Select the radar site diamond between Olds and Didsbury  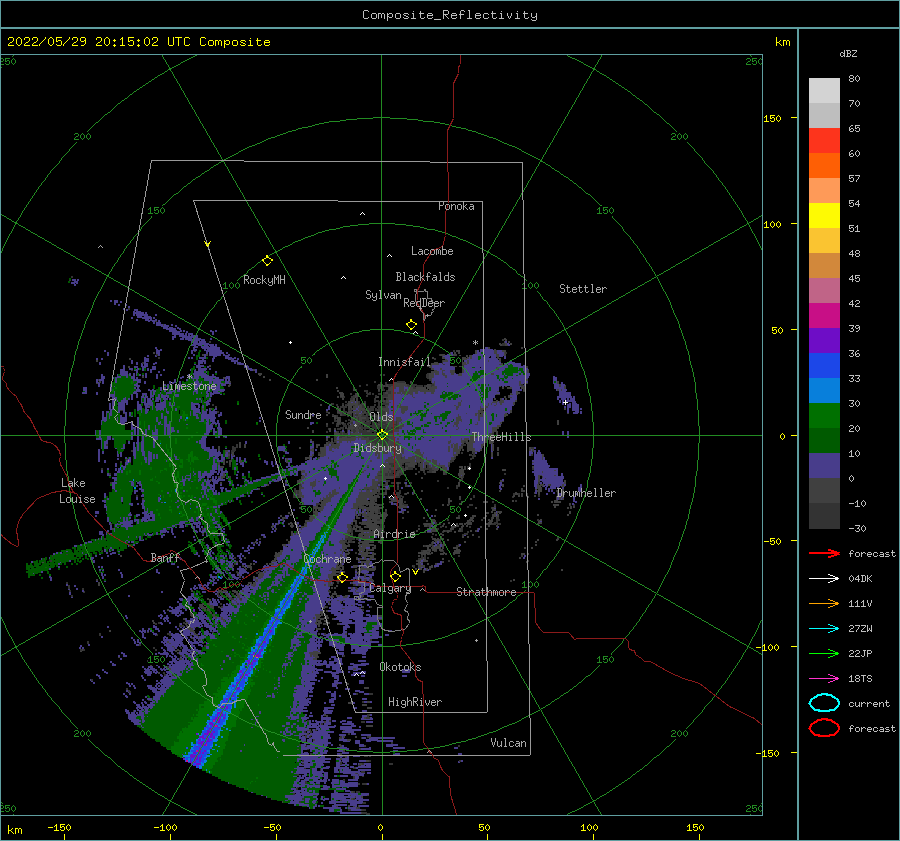pyautogui.click(x=382, y=435)
